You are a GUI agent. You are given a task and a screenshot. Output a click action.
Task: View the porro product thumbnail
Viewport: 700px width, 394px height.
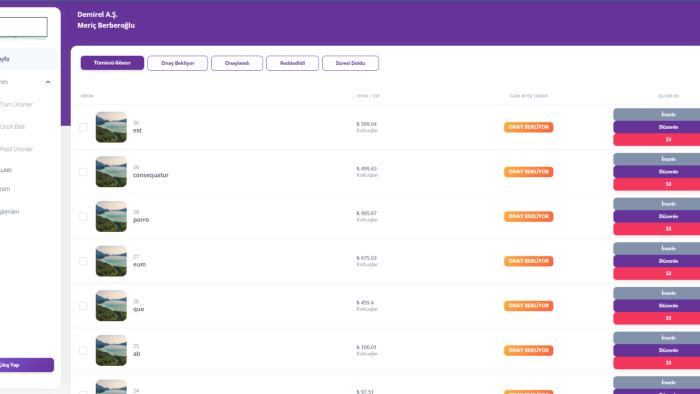click(111, 216)
